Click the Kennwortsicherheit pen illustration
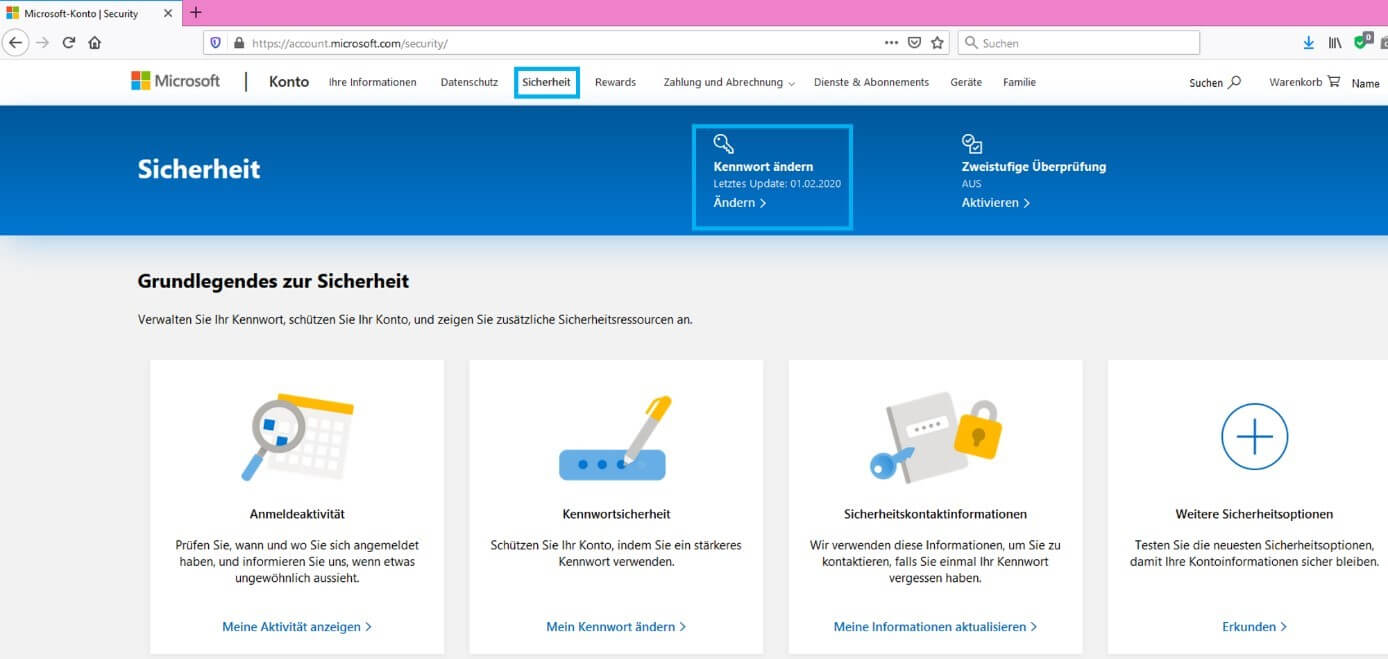This screenshot has height=659, width=1388. click(x=615, y=437)
